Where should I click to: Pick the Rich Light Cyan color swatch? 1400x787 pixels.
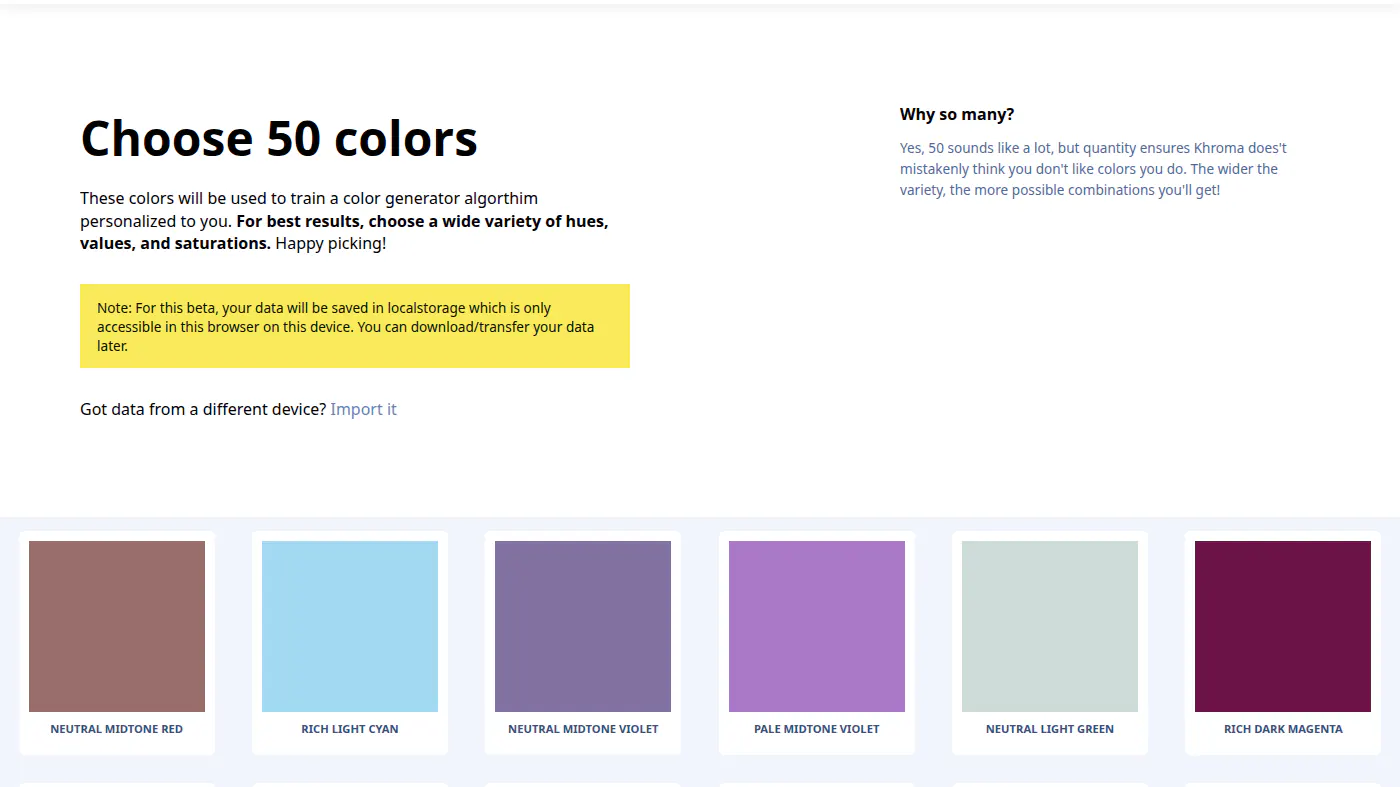click(350, 626)
